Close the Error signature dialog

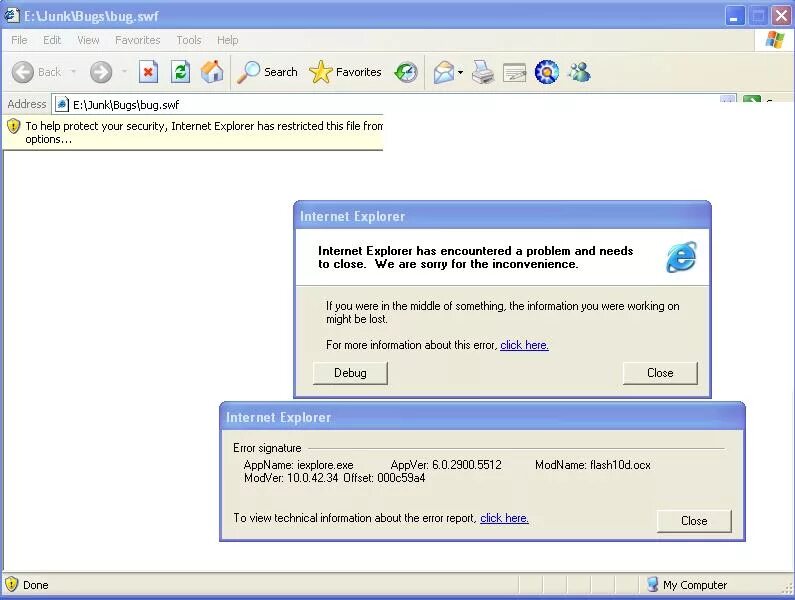(694, 521)
